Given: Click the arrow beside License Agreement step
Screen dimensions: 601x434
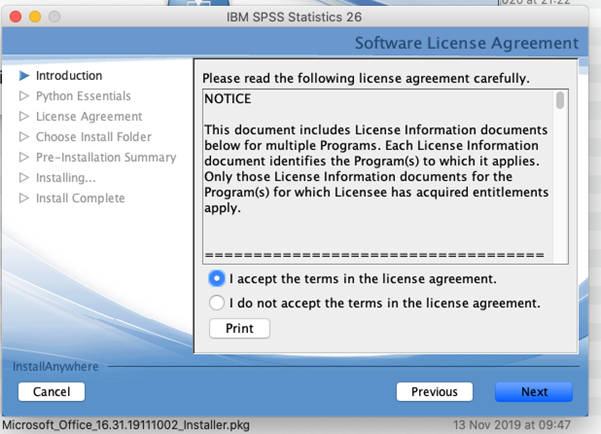Looking at the screenshot, I should 24,116.
